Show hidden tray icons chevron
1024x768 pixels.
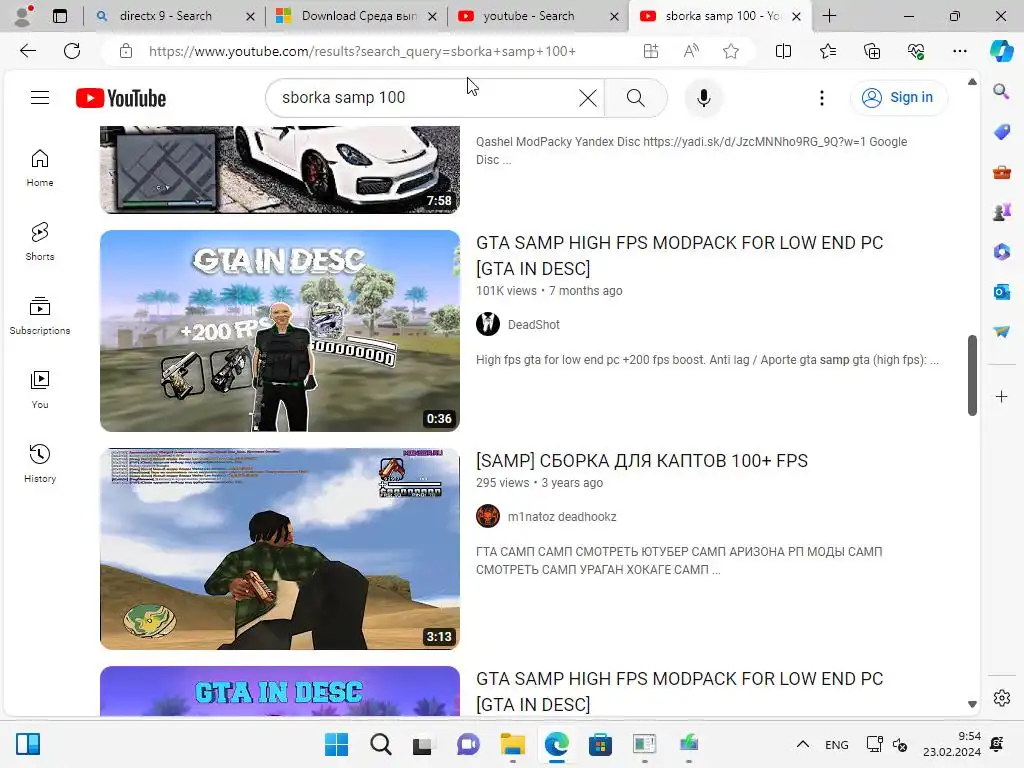click(803, 744)
